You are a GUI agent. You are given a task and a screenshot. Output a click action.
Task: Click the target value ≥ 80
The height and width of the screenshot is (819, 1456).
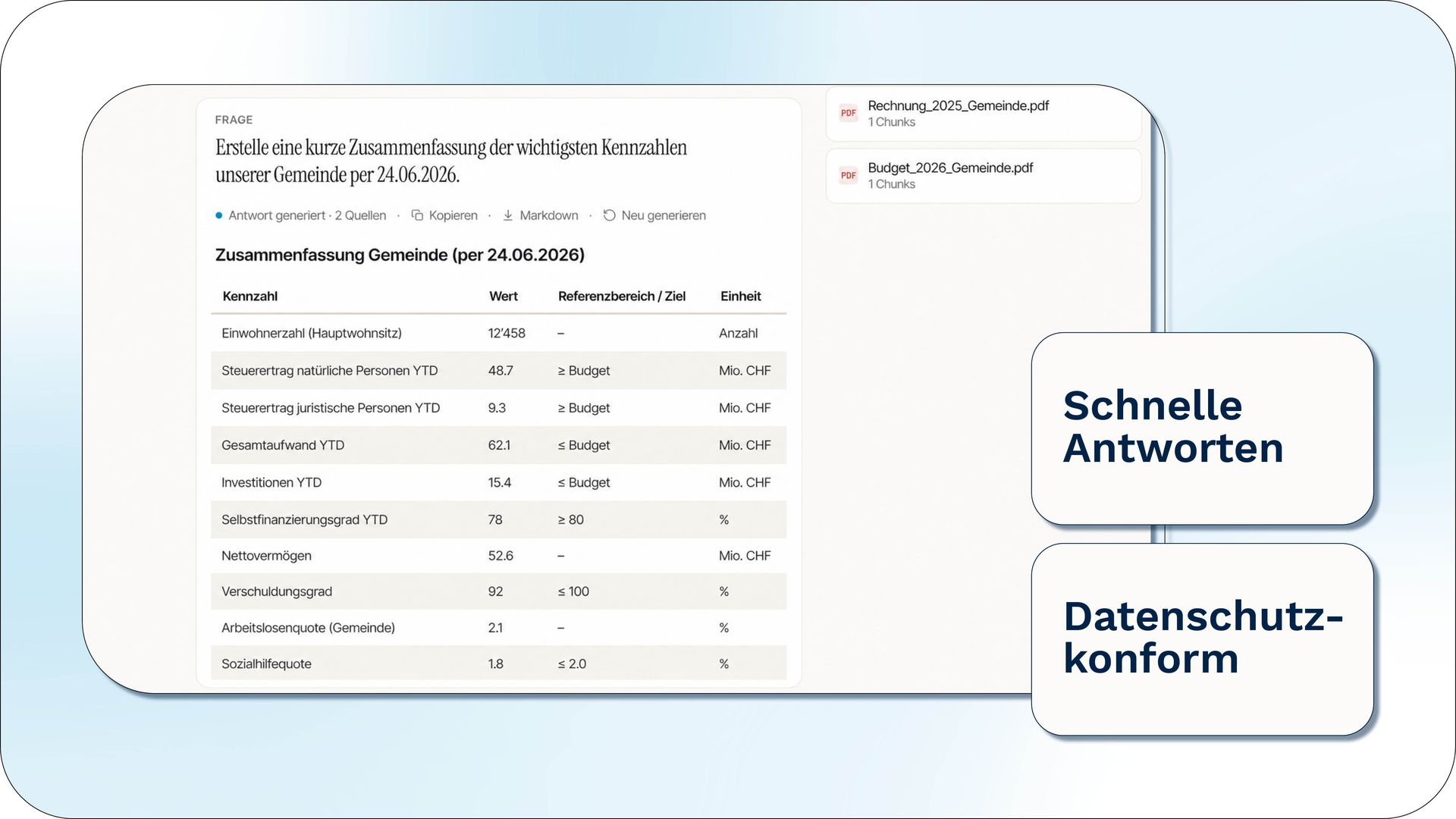tap(571, 519)
